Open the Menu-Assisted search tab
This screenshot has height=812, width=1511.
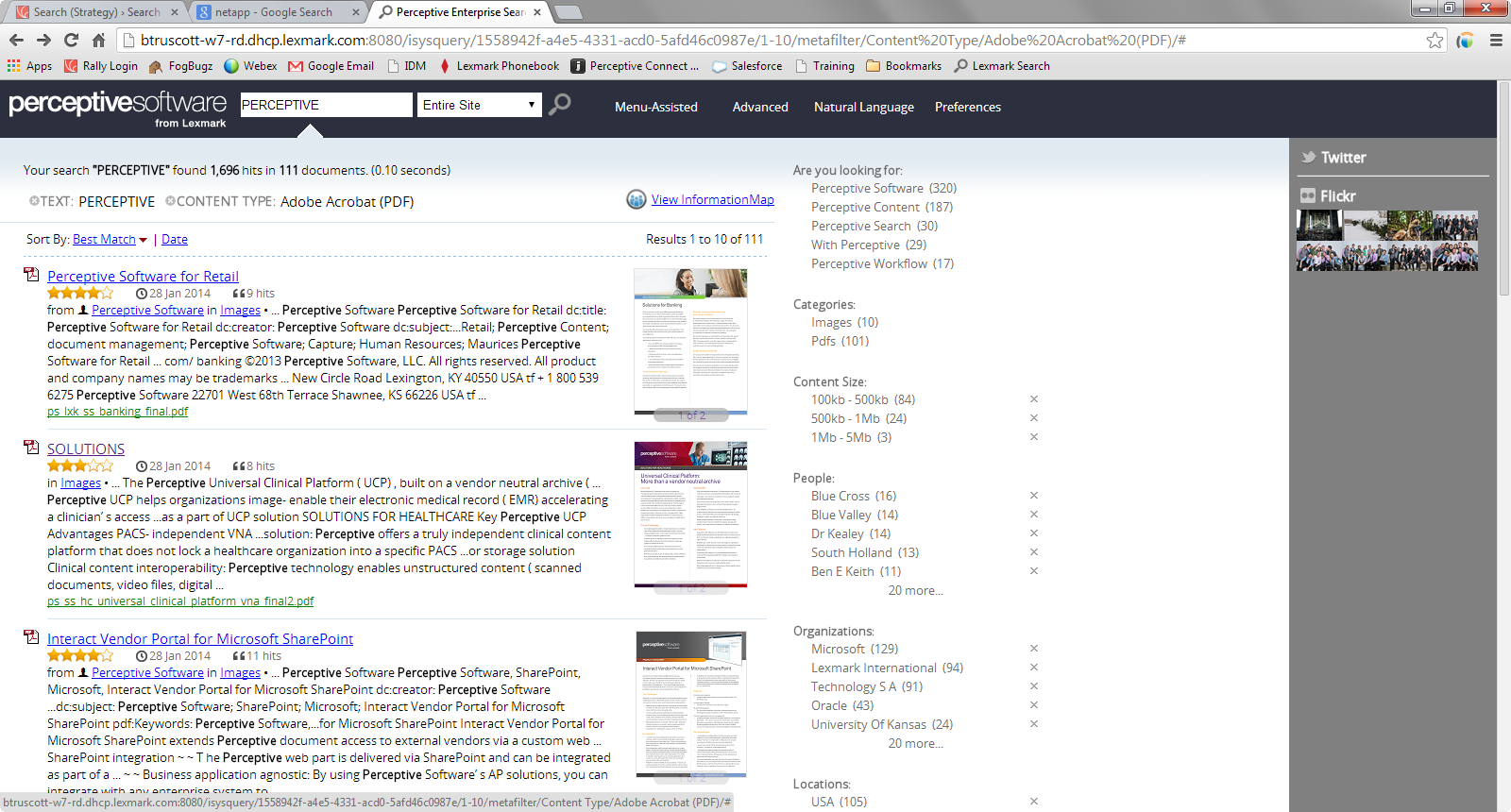pos(656,107)
